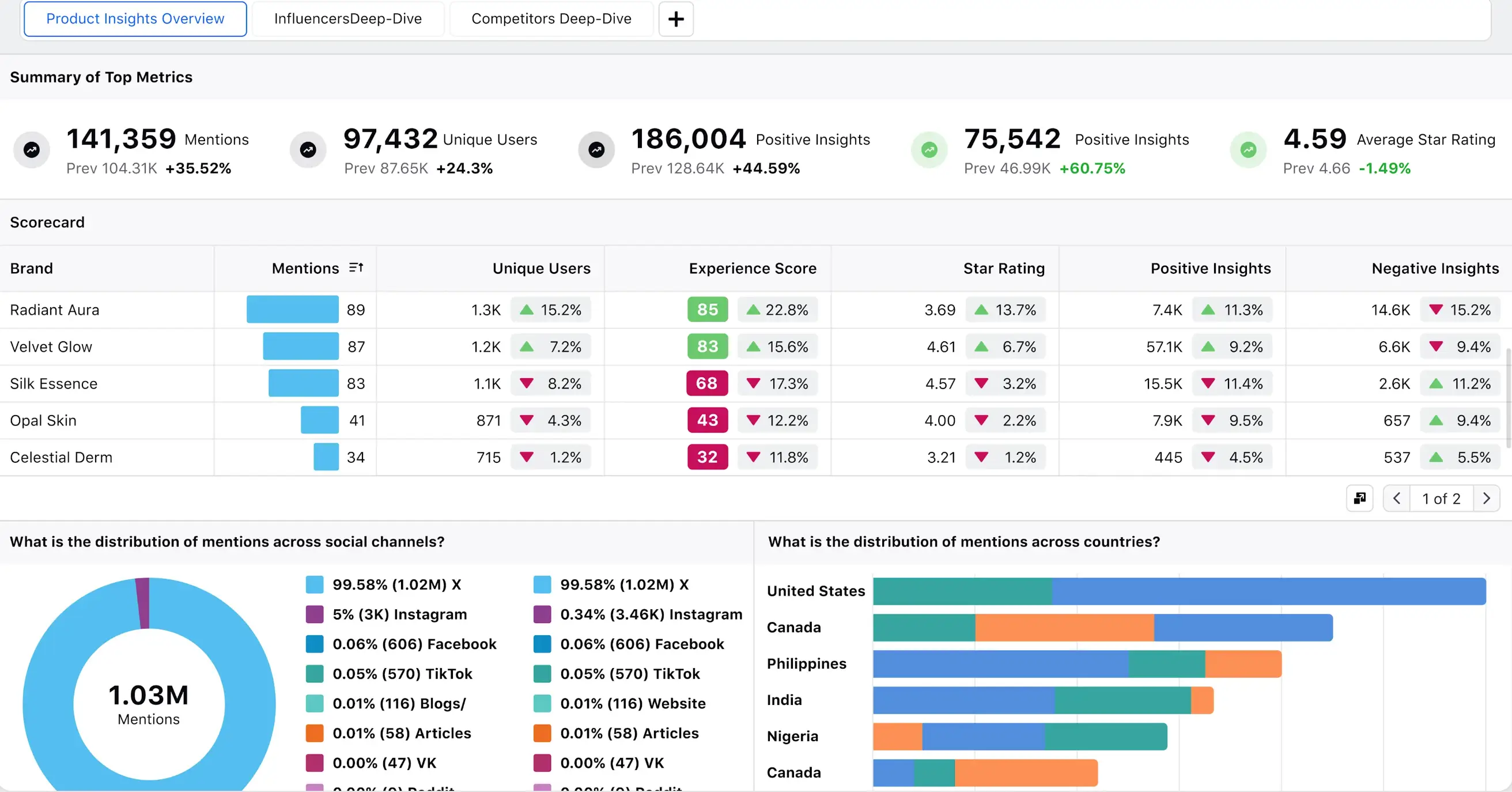Go to next scorecard page
Viewport: 1512px width, 792px height.
1486,499
